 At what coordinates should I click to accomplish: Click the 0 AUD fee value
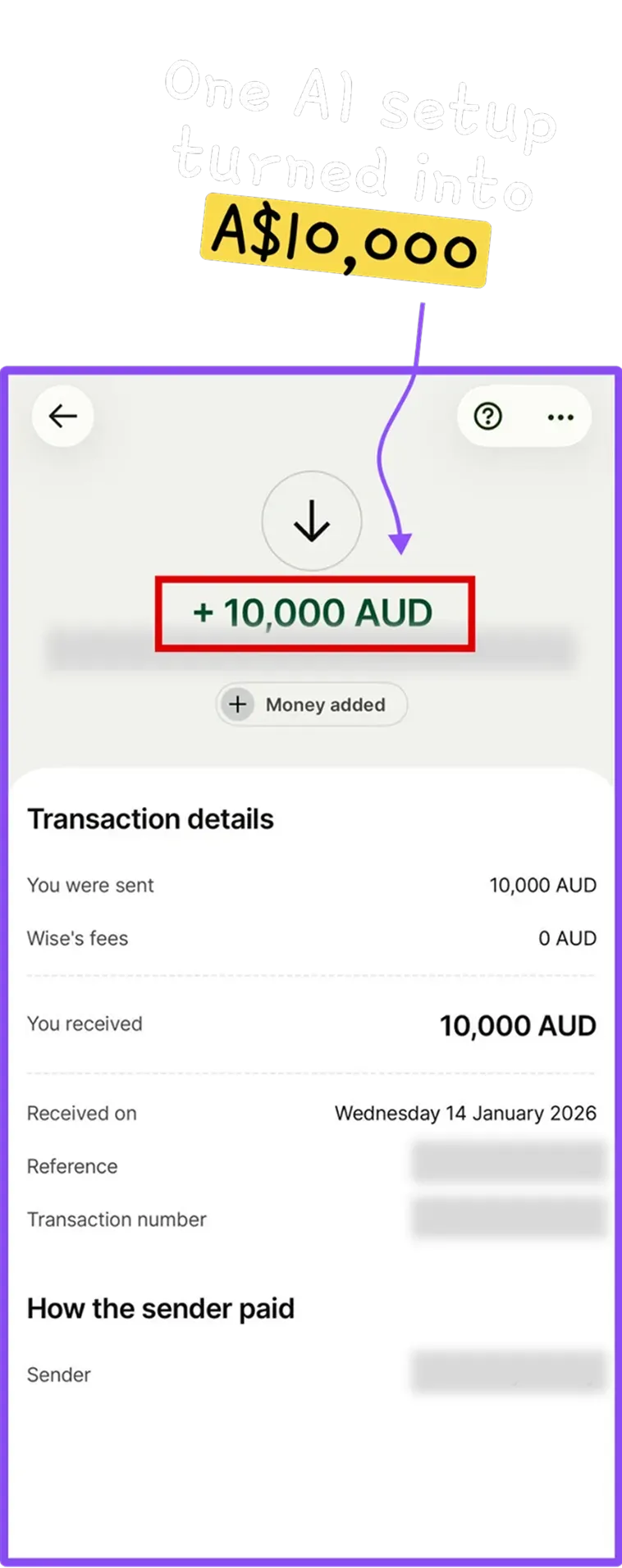click(567, 938)
